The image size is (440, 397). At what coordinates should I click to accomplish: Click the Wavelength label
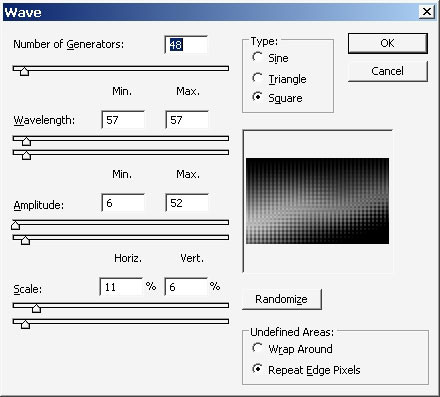coord(44,120)
